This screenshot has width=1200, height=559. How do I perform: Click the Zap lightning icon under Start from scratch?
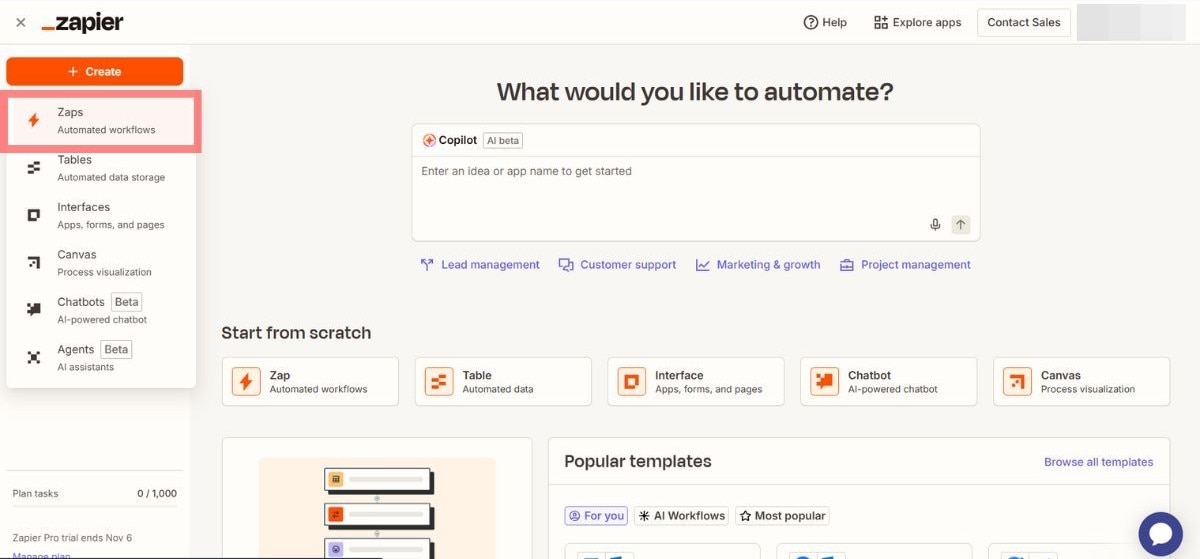tap(246, 382)
